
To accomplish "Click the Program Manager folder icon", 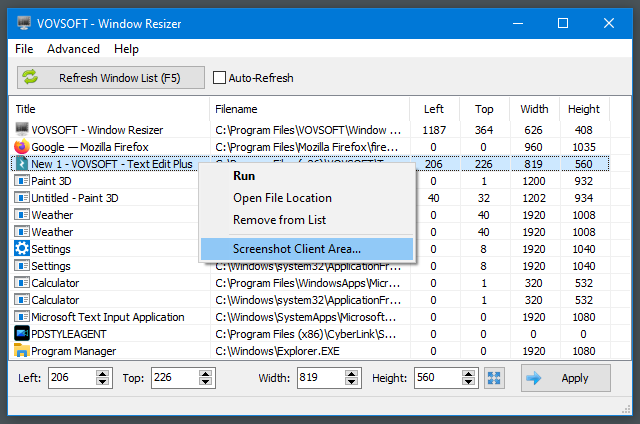I will click(x=22, y=350).
